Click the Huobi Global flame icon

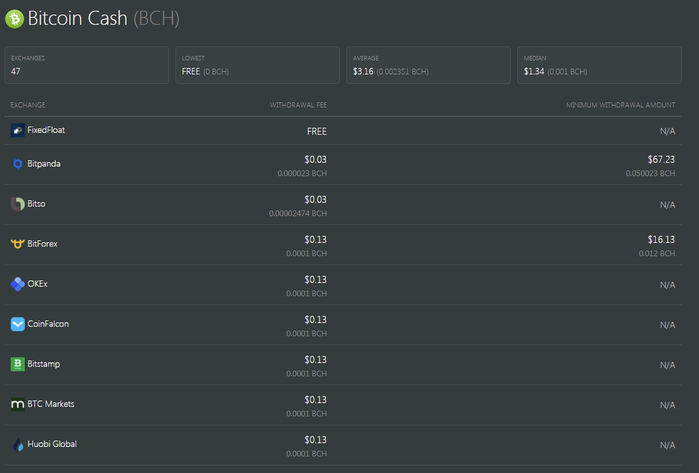(x=17, y=444)
